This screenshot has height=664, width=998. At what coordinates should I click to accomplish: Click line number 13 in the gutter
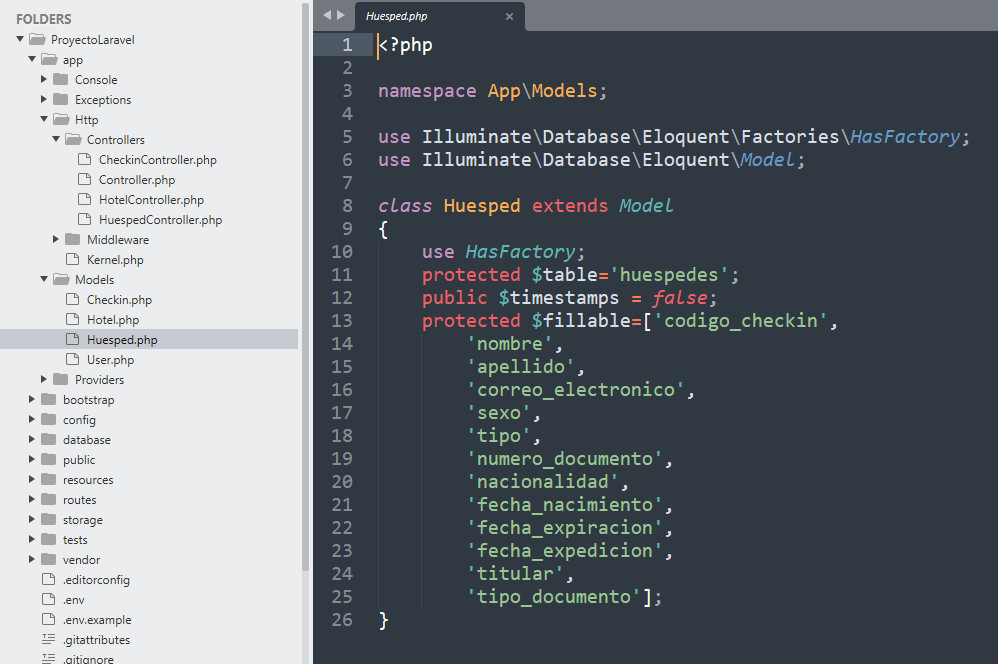(x=342, y=321)
